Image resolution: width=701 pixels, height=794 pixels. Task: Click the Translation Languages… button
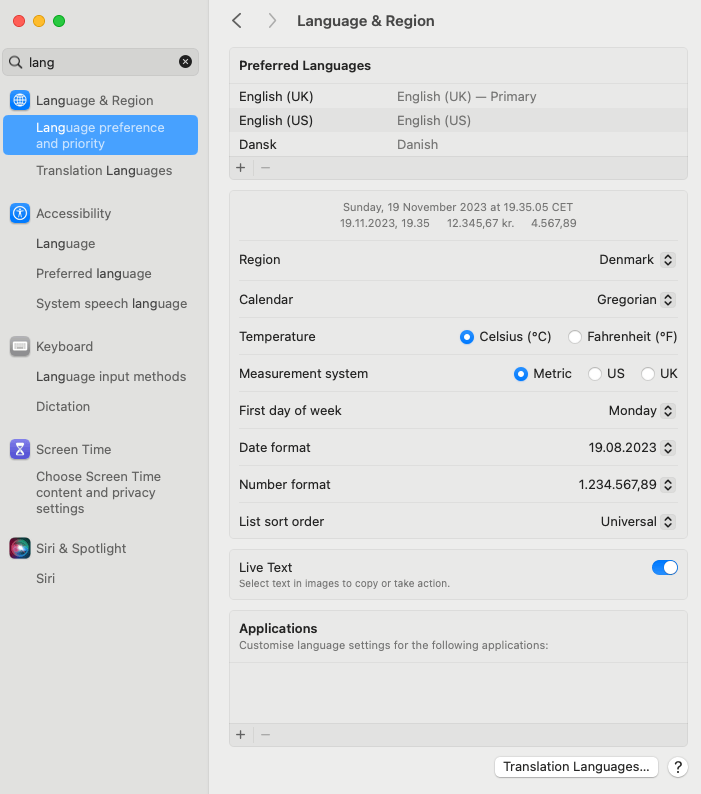click(x=576, y=767)
